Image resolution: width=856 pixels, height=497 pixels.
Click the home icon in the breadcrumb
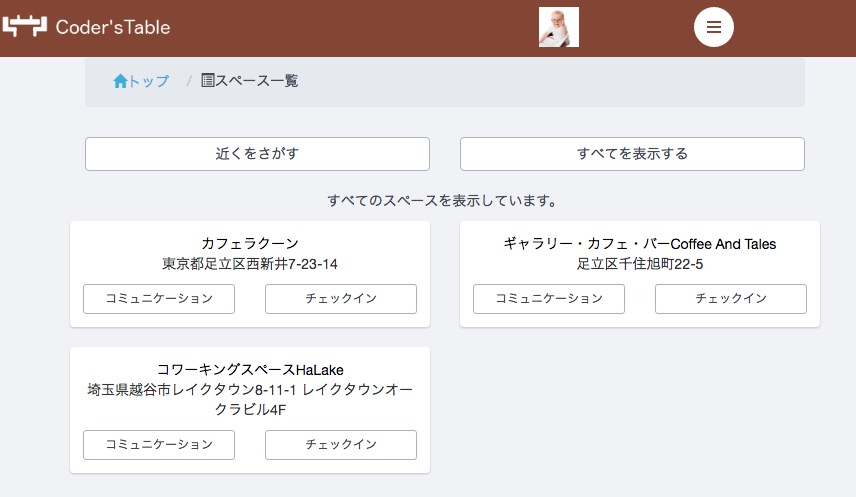[x=120, y=81]
